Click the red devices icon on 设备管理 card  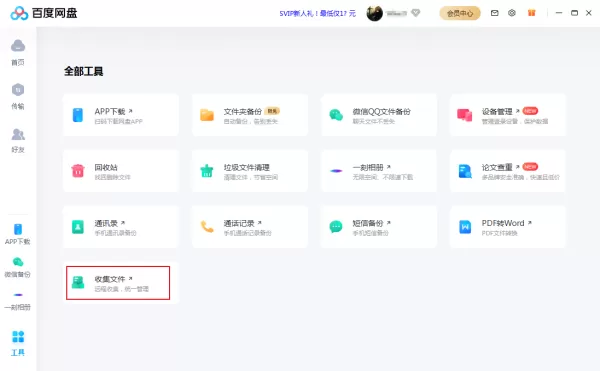pos(465,115)
